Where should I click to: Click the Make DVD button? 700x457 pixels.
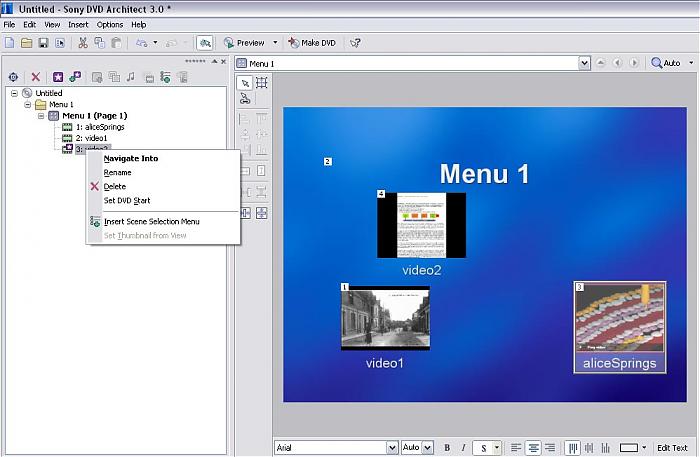click(311, 43)
